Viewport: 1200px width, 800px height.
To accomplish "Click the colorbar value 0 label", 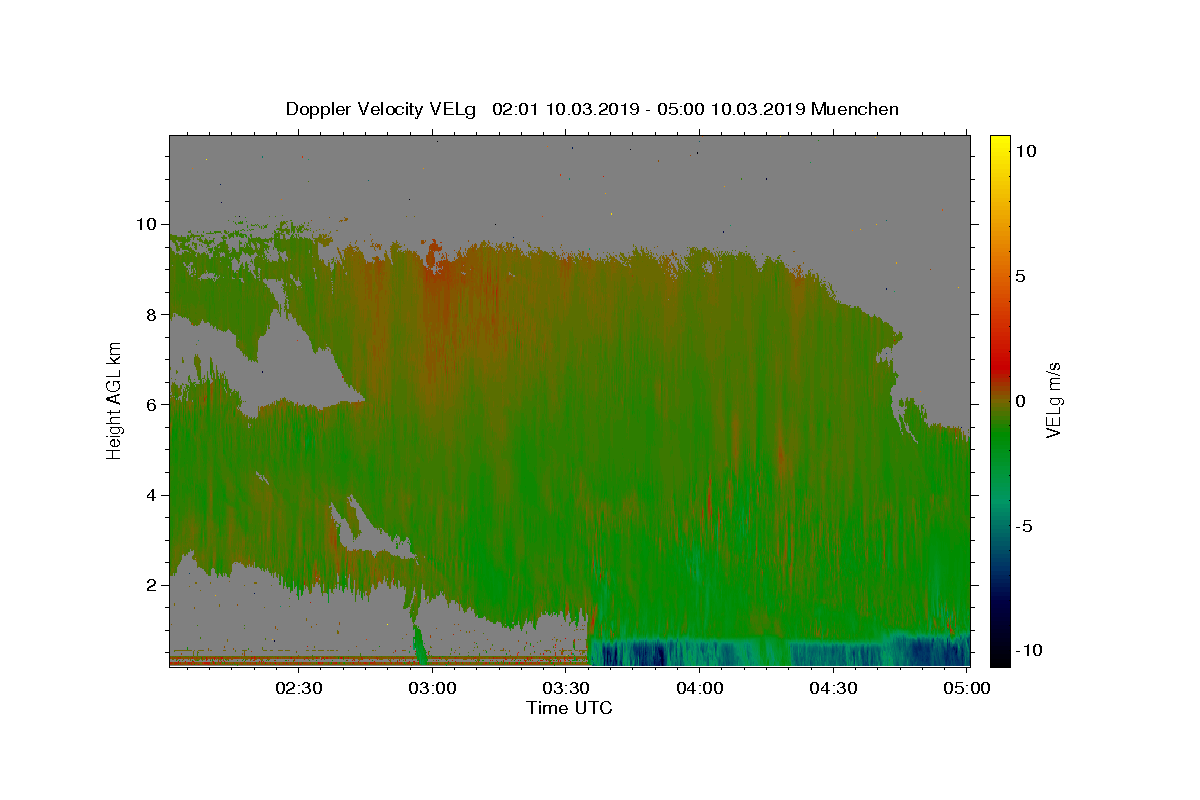I will (1021, 401).
